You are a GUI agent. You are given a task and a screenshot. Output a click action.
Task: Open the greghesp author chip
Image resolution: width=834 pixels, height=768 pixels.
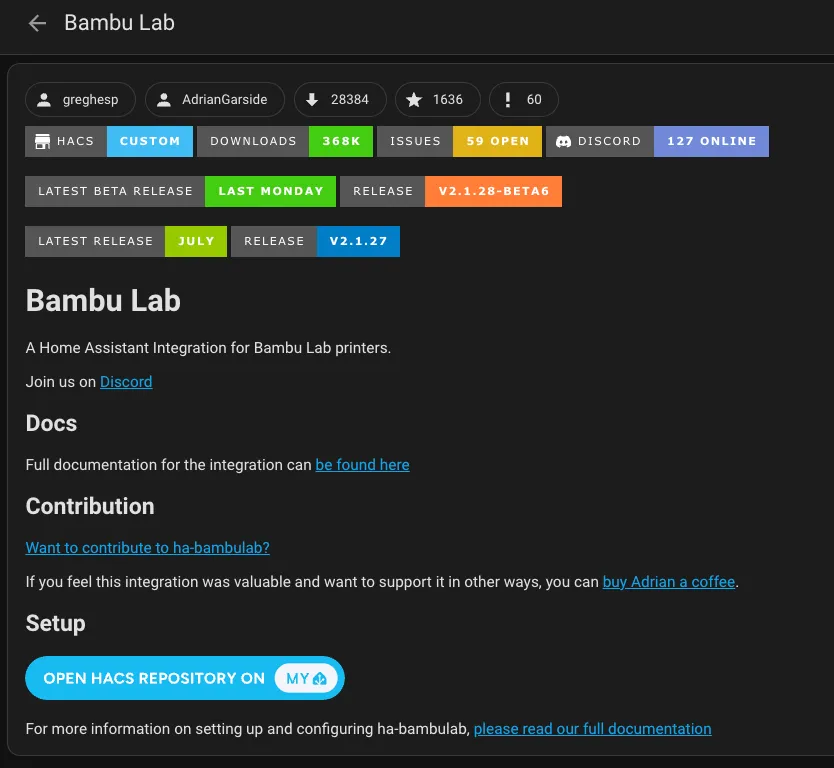coord(80,99)
